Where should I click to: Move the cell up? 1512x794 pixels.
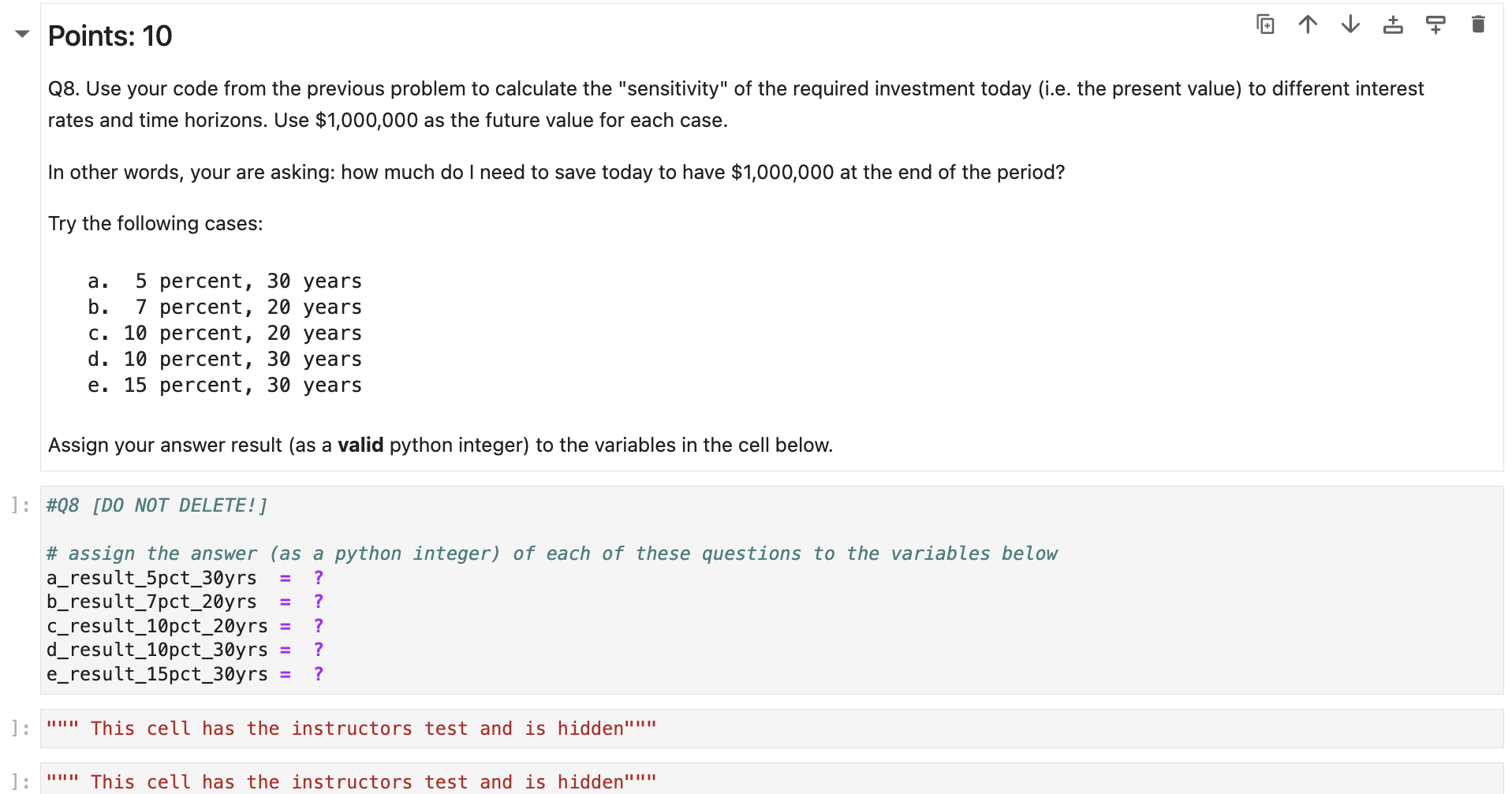[1308, 24]
